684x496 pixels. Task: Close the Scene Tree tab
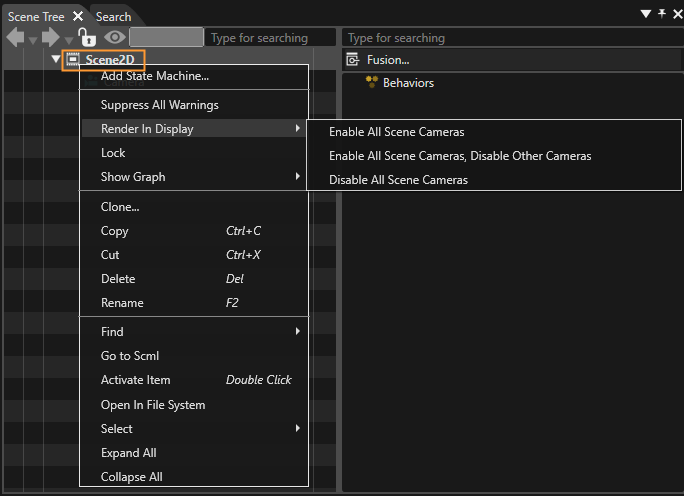pyautogui.click(x=78, y=17)
